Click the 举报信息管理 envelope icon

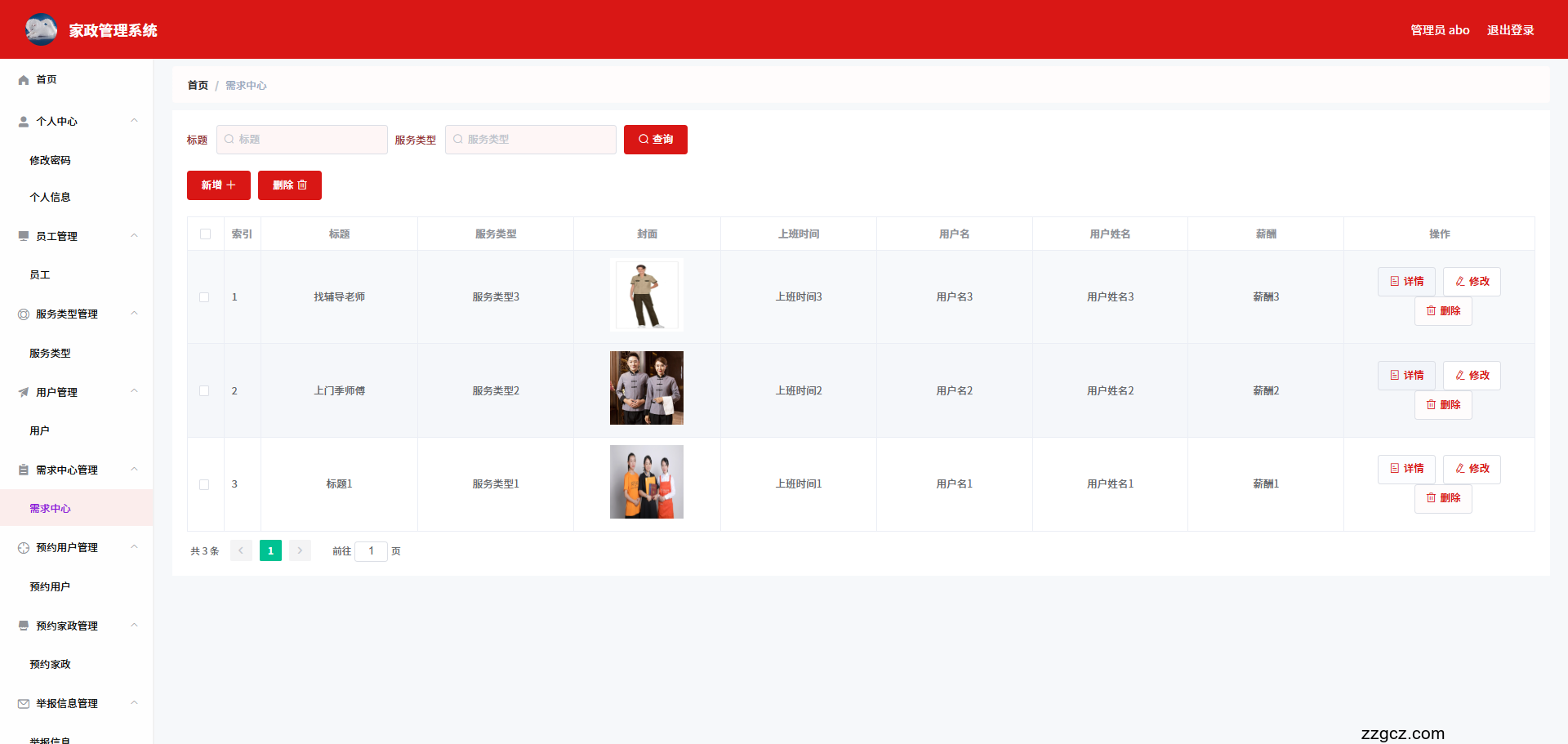24,704
